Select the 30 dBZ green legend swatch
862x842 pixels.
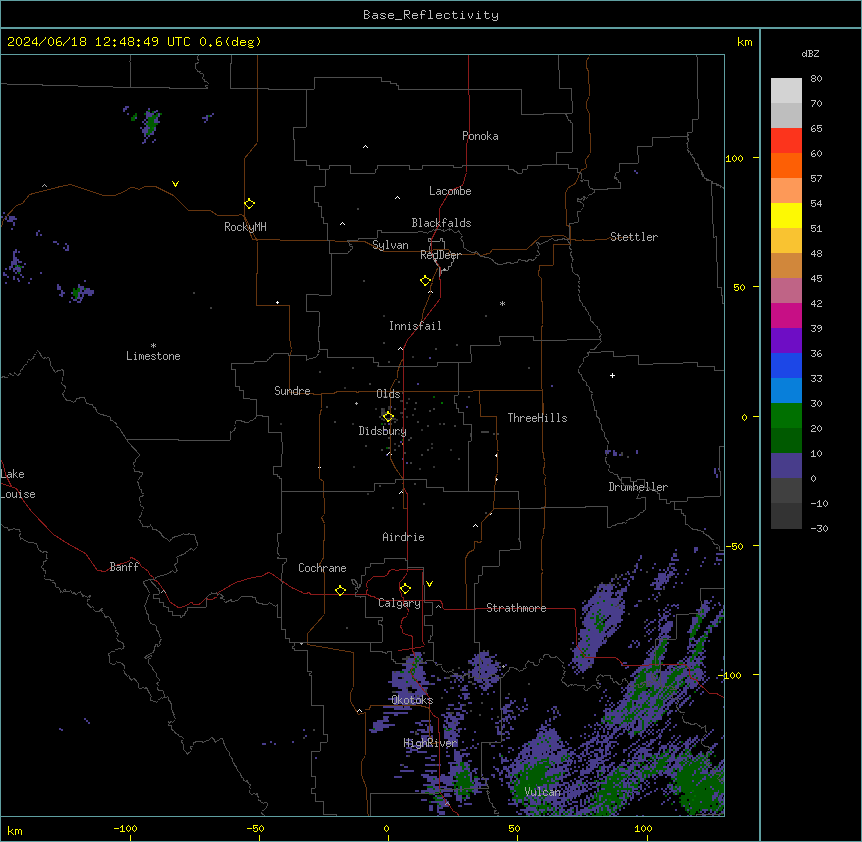pos(786,416)
